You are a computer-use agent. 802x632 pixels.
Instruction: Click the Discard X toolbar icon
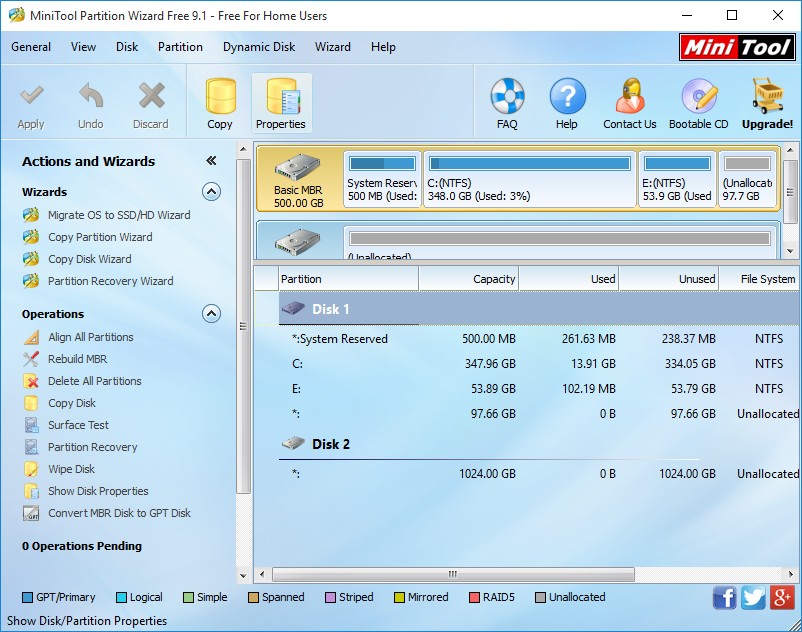pos(151,96)
